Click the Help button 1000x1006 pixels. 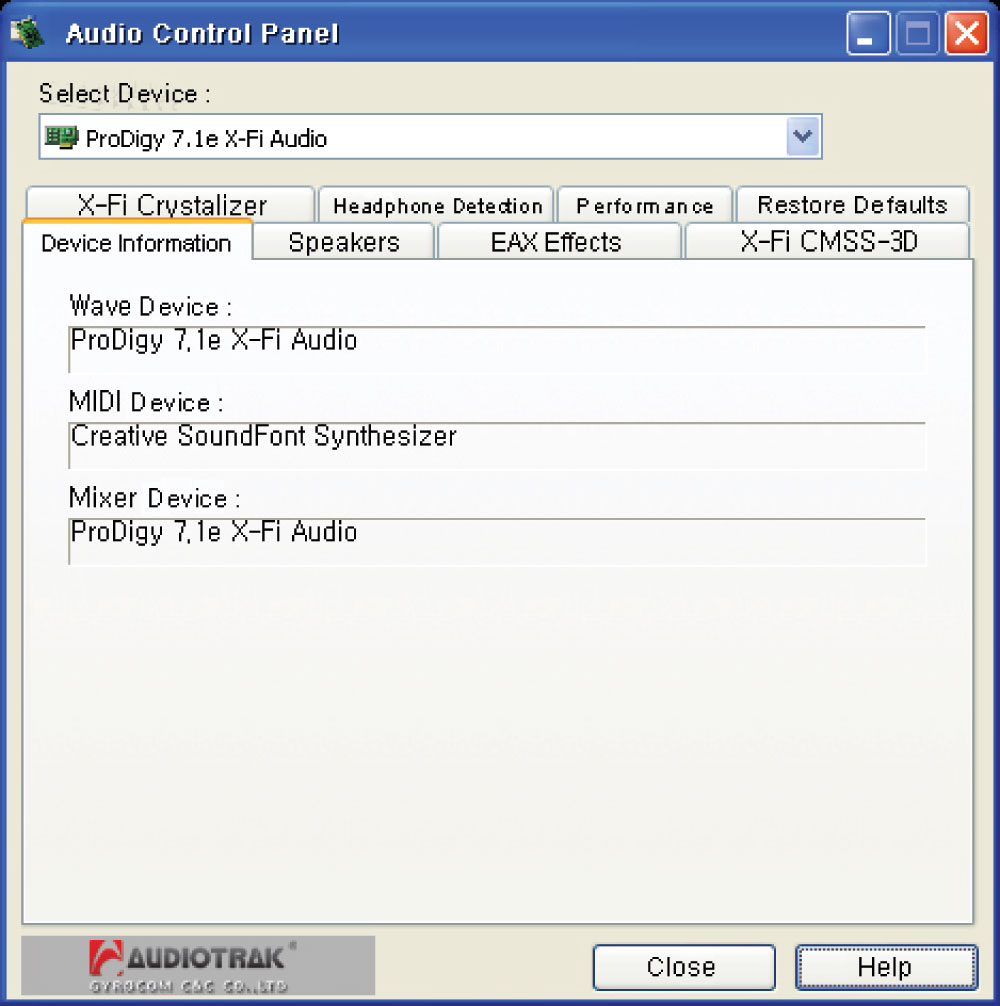[x=885, y=967]
